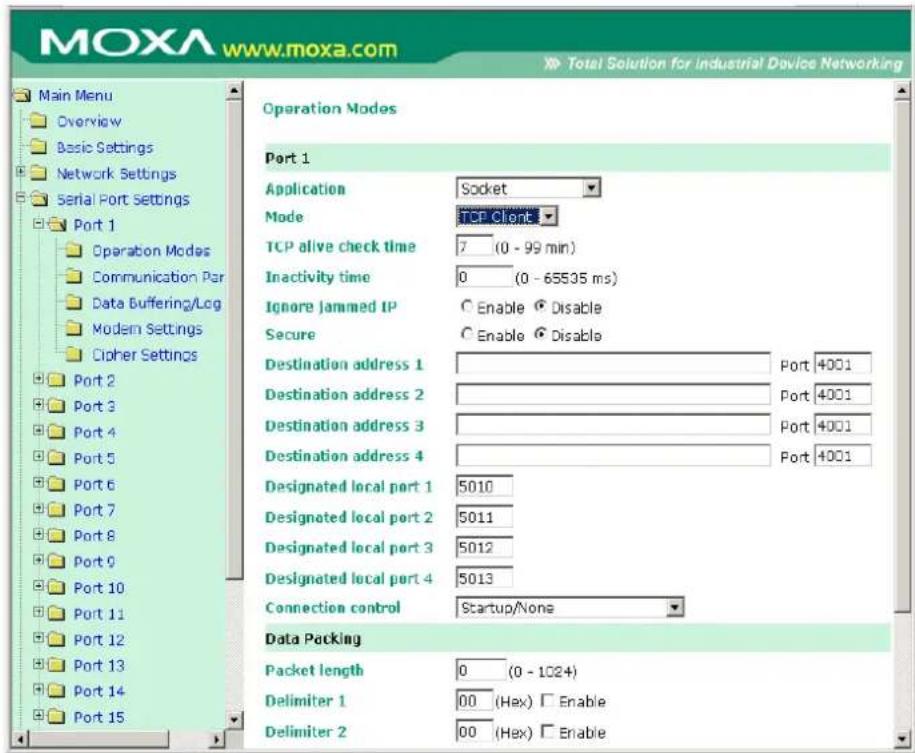Screen dimensions: 915x753
Task: Collapse the Port 1 tree node
Action: point(39,223)
